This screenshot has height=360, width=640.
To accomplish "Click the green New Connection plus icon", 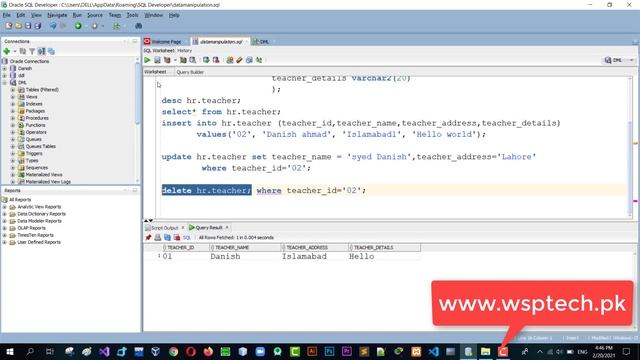I will [7, 51].
